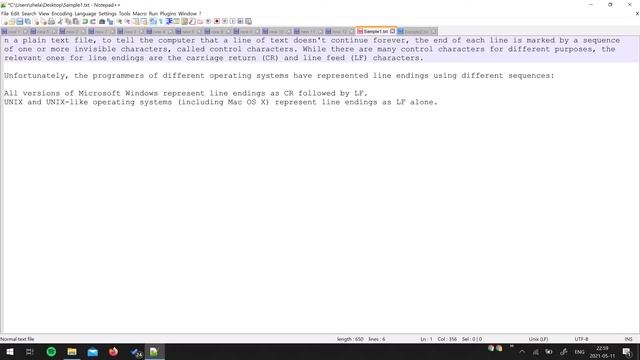Toggle the file monitoring eye icon
The image size is (640, 360).
click(x=208, y=21)
